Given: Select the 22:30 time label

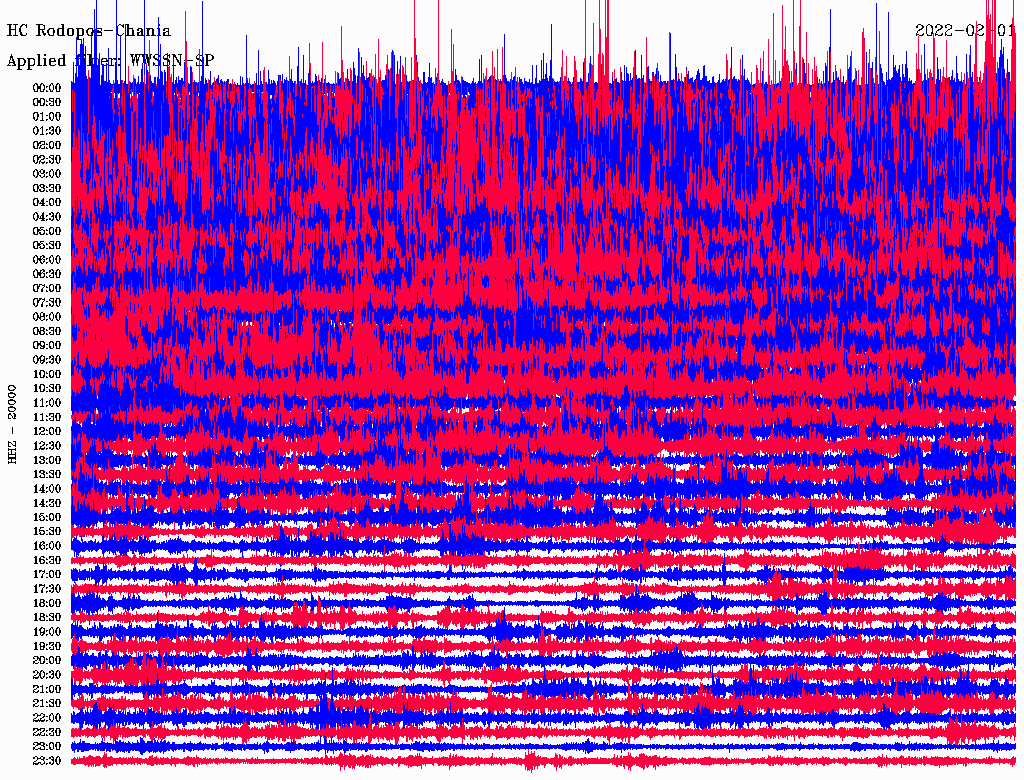Looking at the screenshot, I should [47, 732].
